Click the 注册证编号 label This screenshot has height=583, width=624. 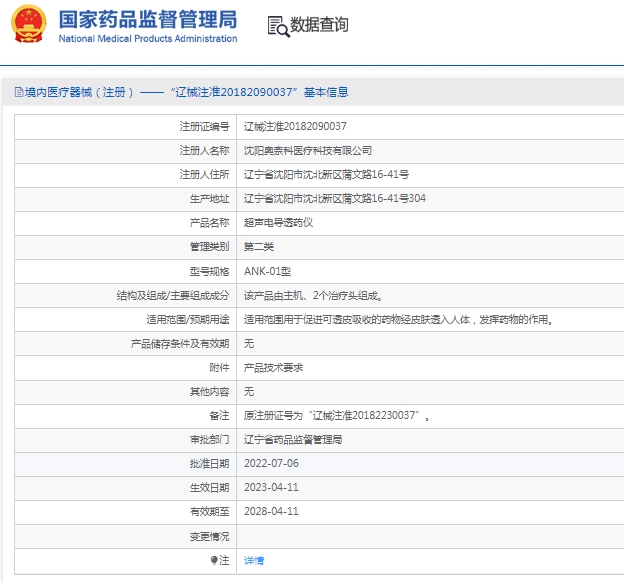pyautogui.click(x=205, y=127)
